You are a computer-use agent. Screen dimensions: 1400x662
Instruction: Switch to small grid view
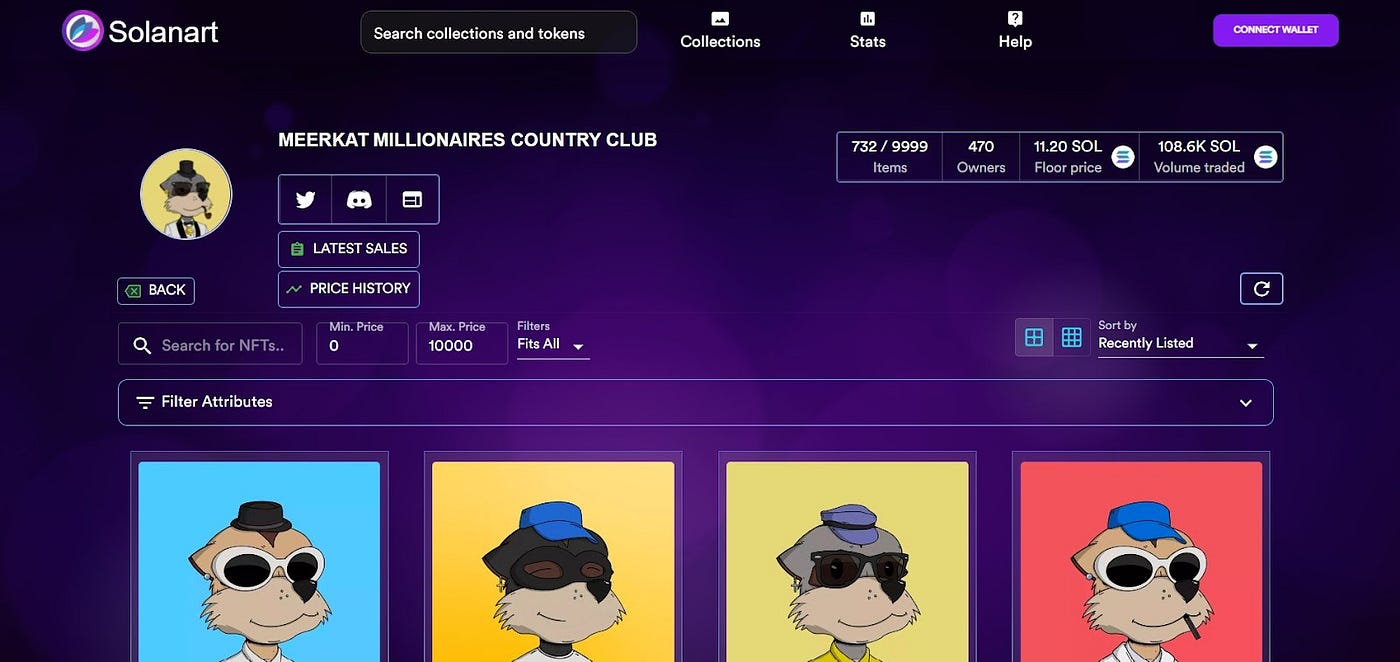coord(1072,338)
